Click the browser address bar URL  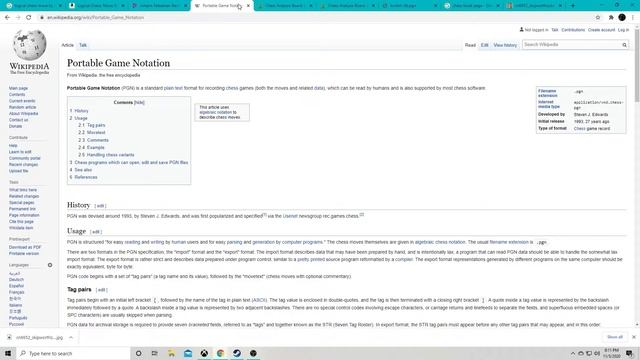pyautogui.click(x=96, y=18)
